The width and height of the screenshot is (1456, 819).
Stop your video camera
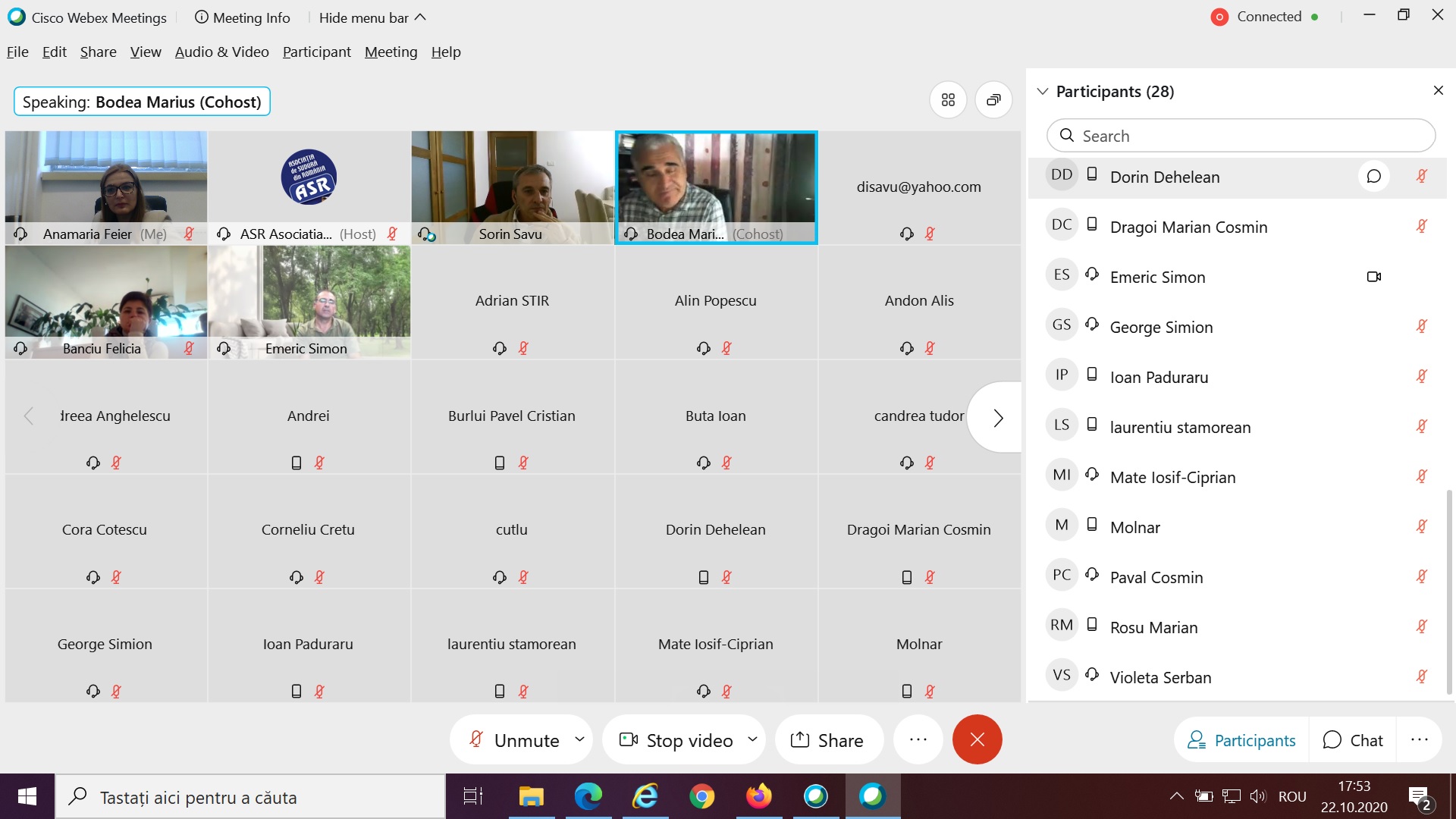[676, 739]
